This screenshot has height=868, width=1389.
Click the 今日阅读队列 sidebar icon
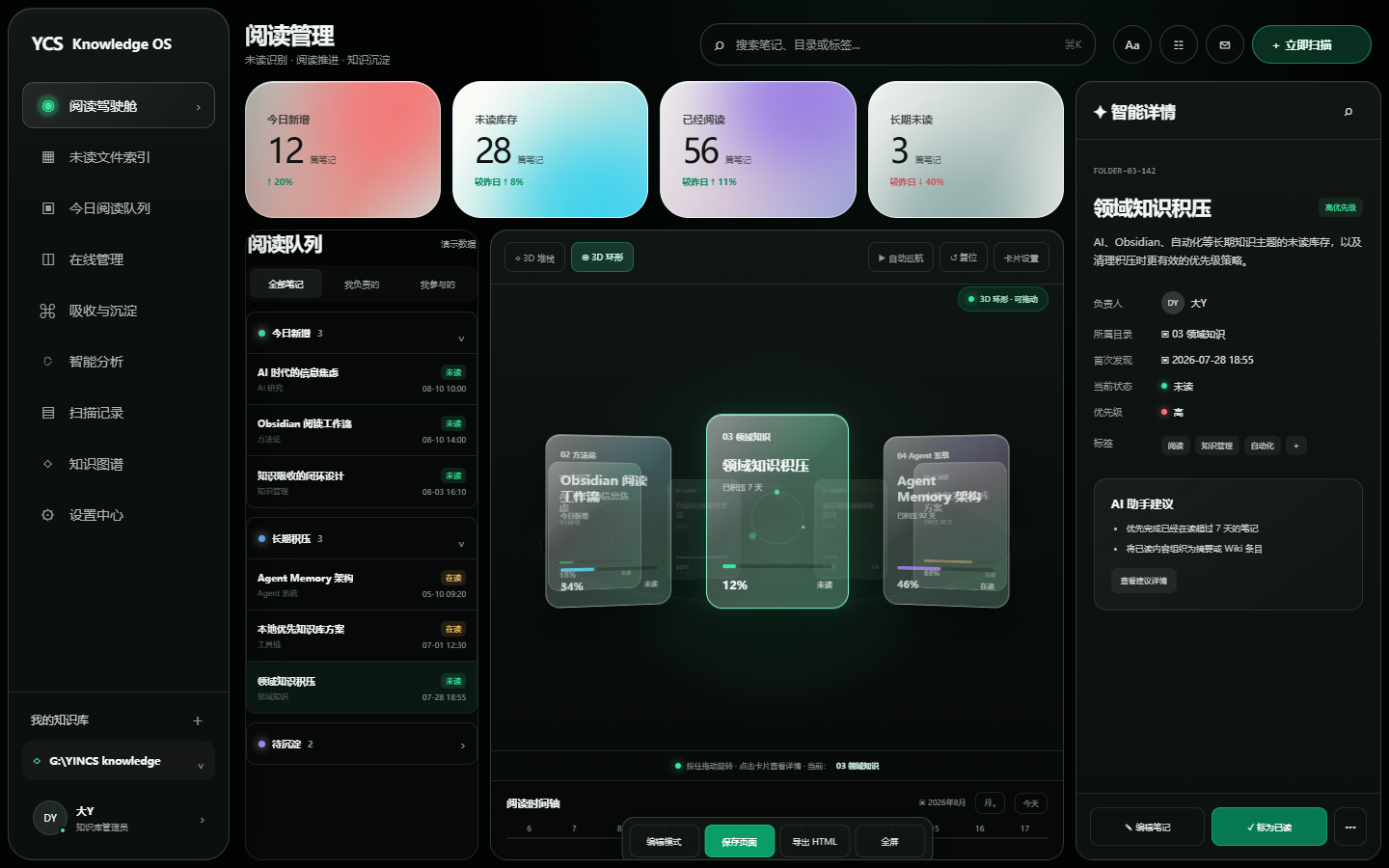pyautogui.click(x=48, y=208)
